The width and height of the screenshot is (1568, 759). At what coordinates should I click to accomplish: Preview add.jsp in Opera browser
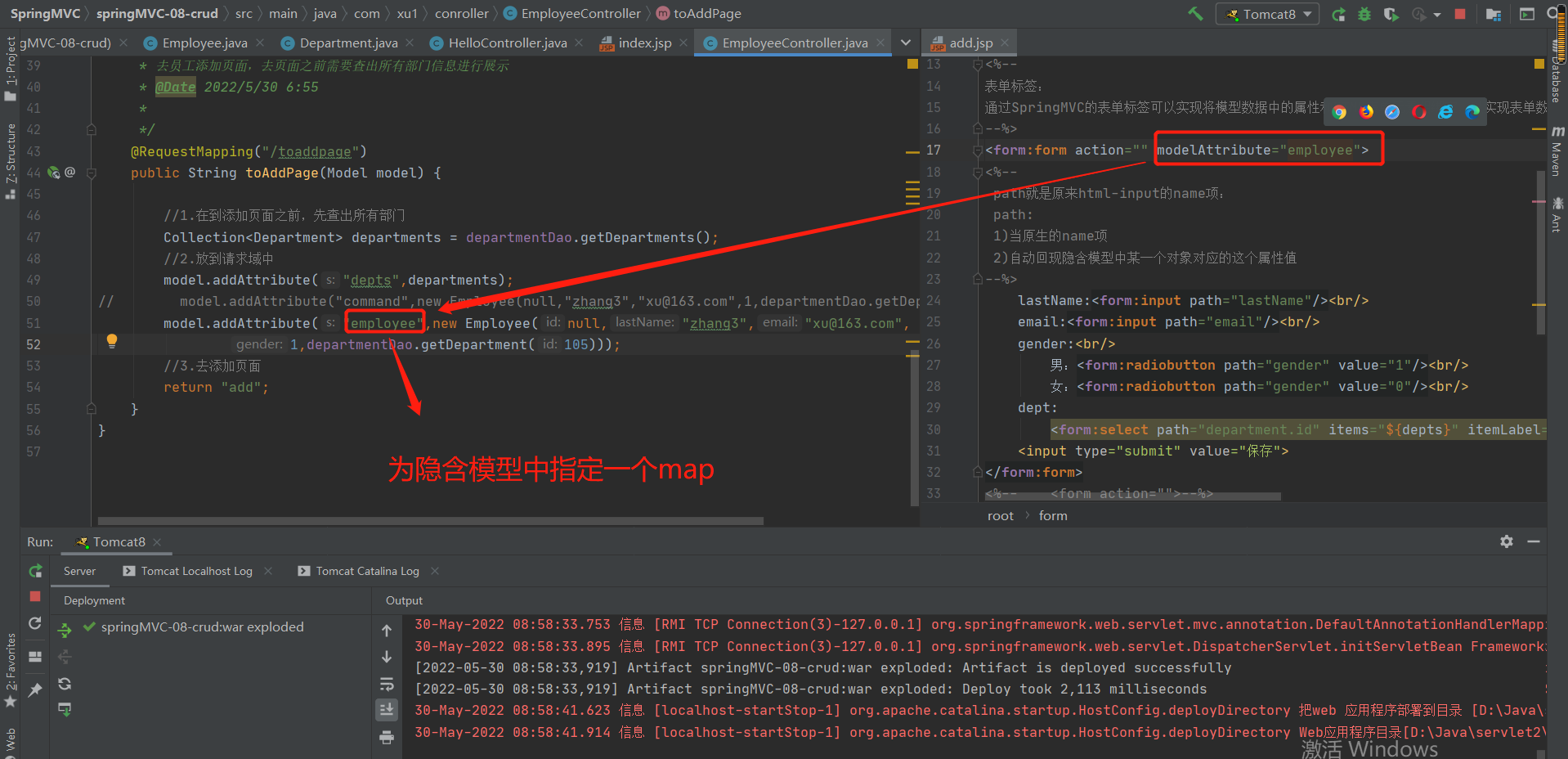(x=1419, y=112)
